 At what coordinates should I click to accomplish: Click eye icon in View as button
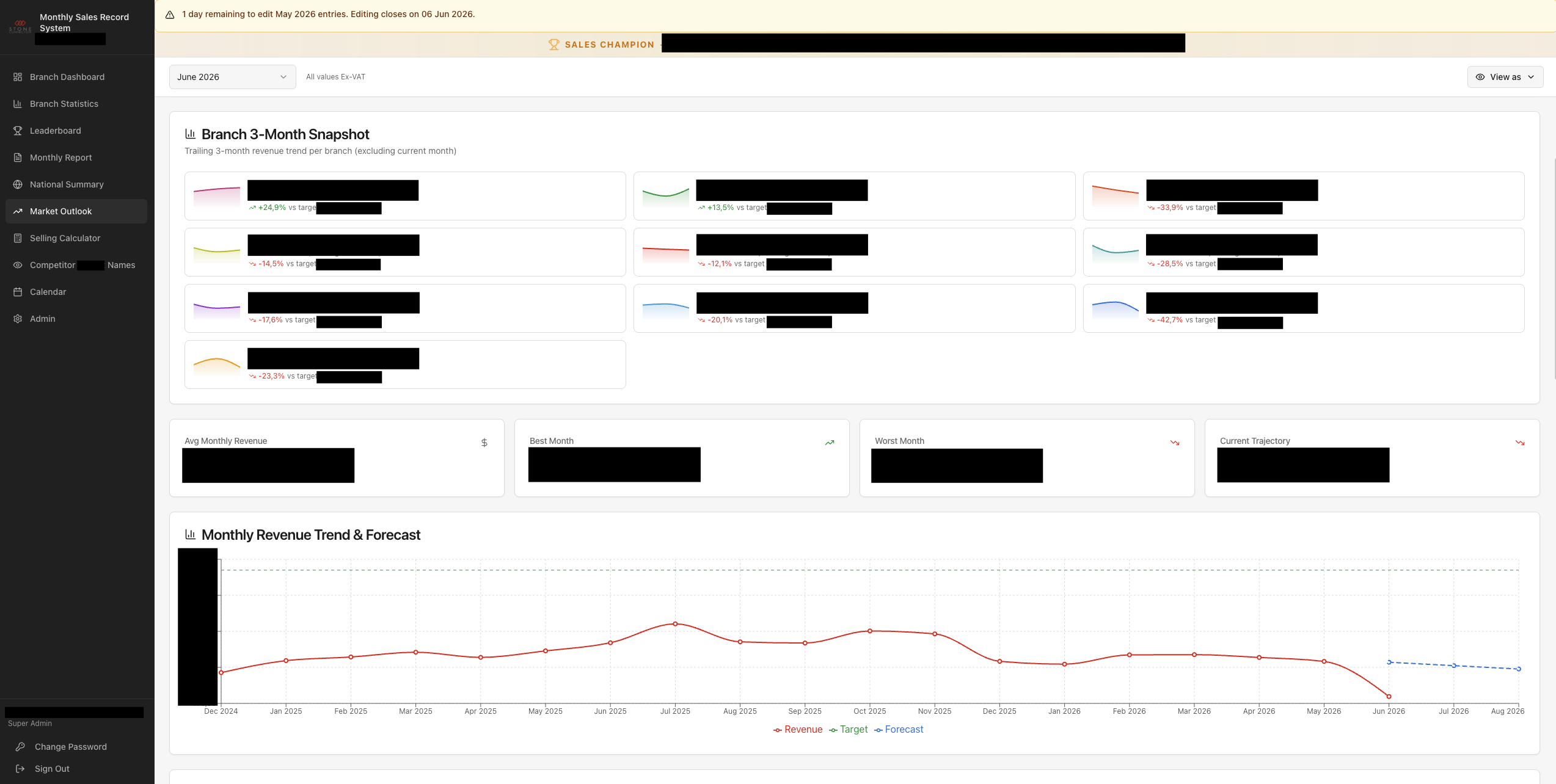tap(1480, 77)
